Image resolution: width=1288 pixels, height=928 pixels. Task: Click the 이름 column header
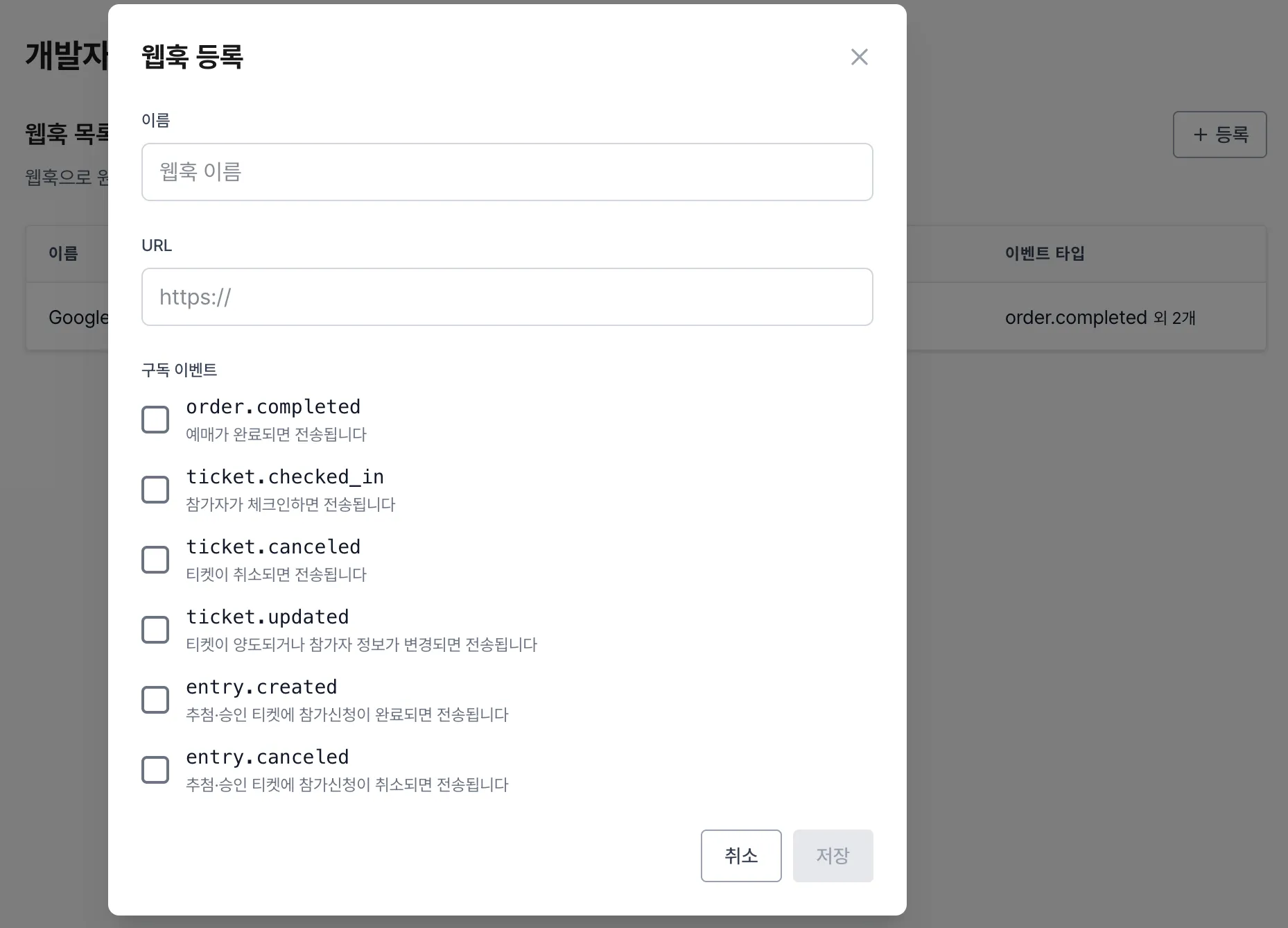(x=65, y=254)
